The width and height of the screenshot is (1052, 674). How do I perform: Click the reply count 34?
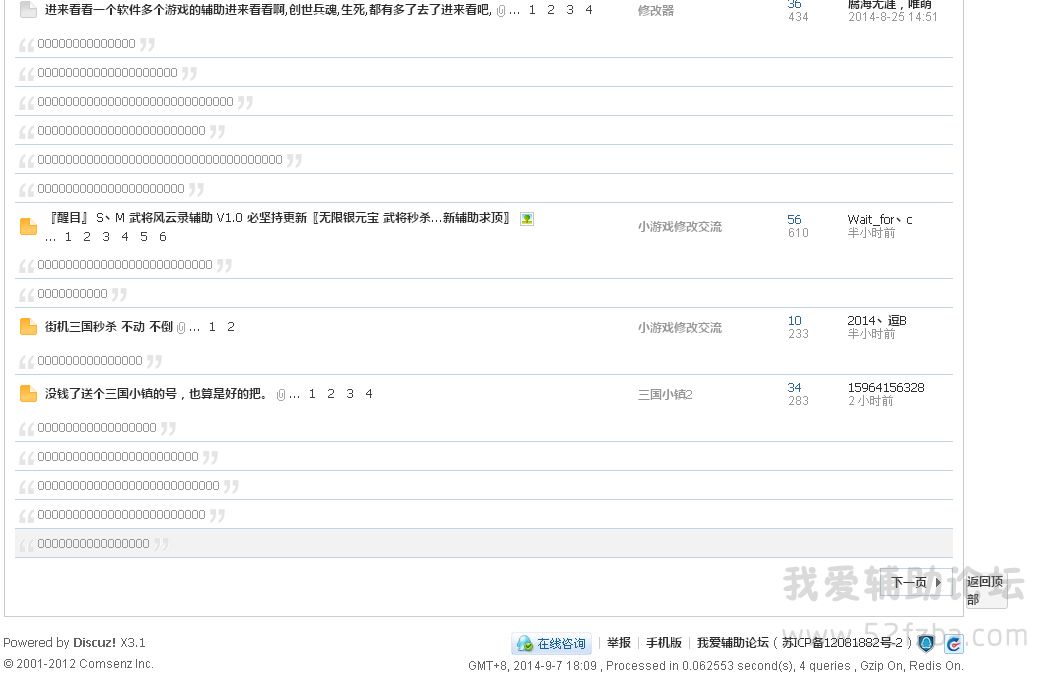(x=794, y=388)
